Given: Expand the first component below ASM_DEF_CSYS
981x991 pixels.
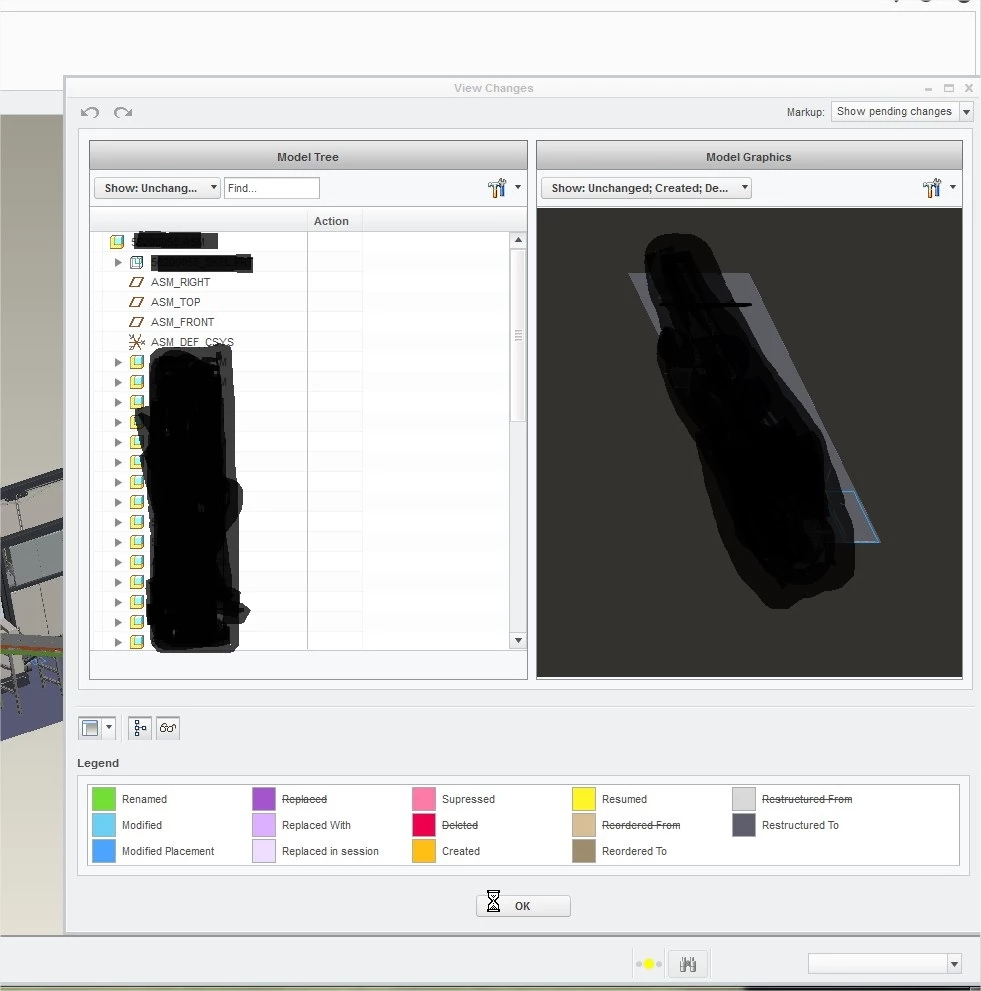Looking at the screenshot, I should point(118,362).
